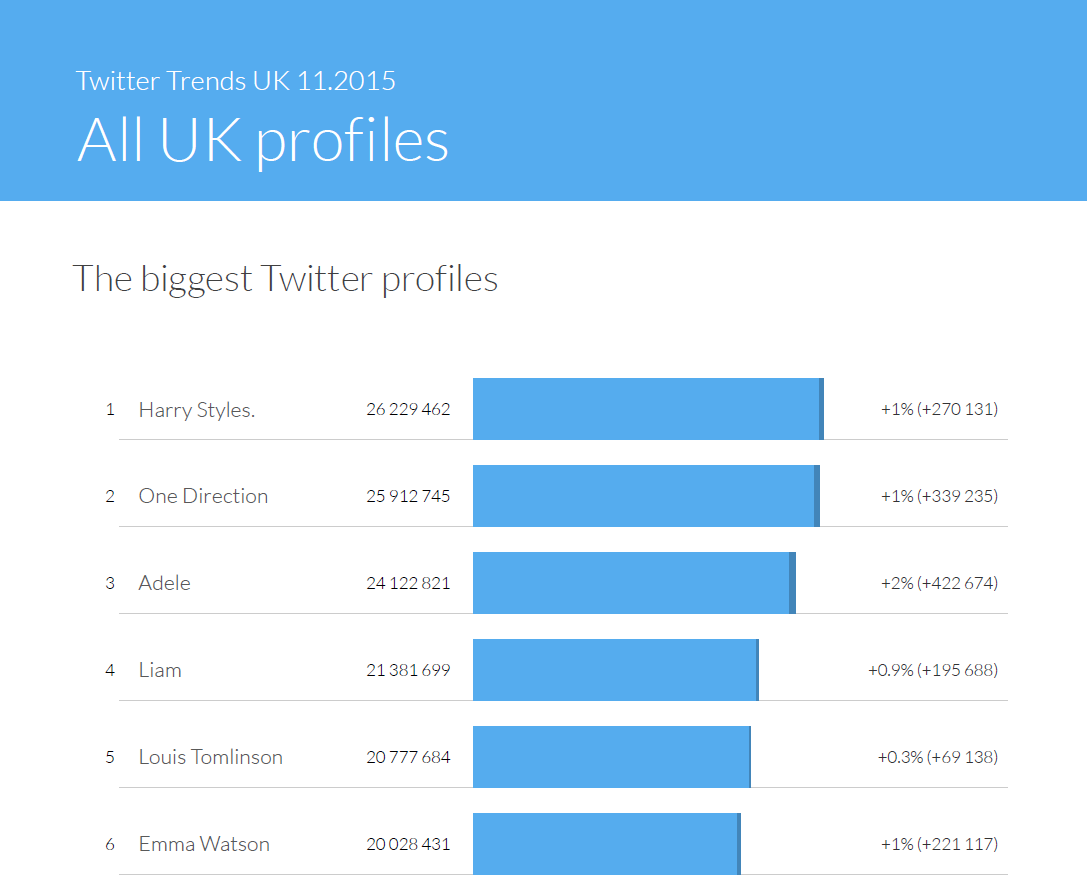Click the Harry Styles follower bar
Screen dimensions: 1087x896
pyautogui.click(x=647, y=409)
